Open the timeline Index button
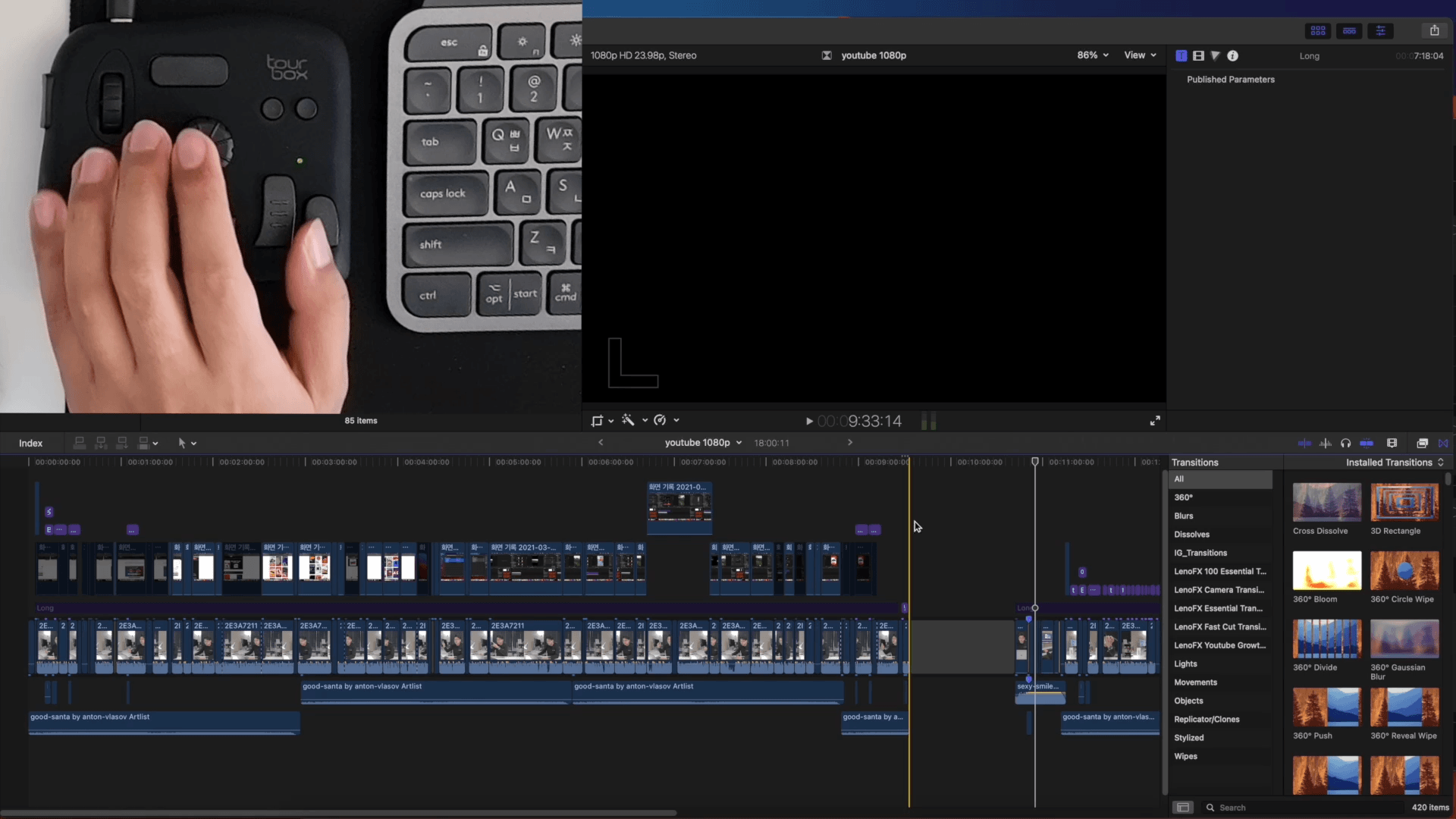This screenshot has height=819, width=1456. point(30,443)
